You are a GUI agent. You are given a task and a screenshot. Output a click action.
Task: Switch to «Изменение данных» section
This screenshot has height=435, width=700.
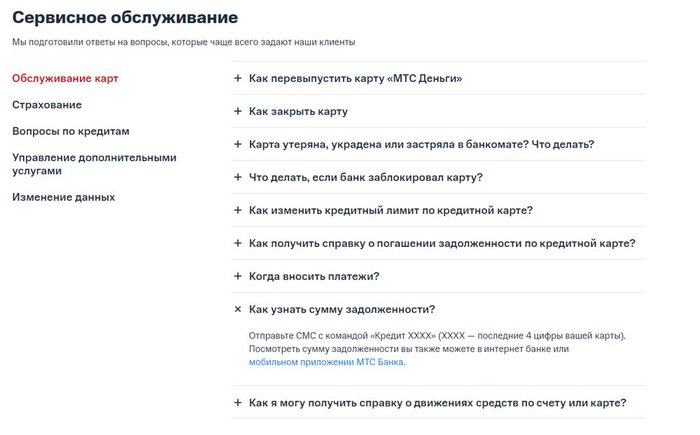click(63, 197)
